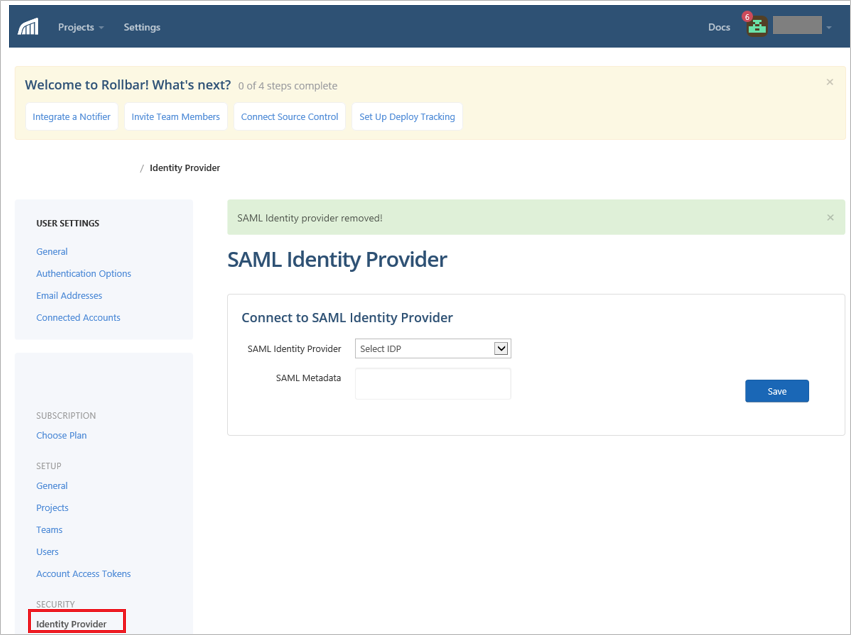Click the 'SAML Identity provider removed!' message
The image size is (851, 635).
click(310, 218)
